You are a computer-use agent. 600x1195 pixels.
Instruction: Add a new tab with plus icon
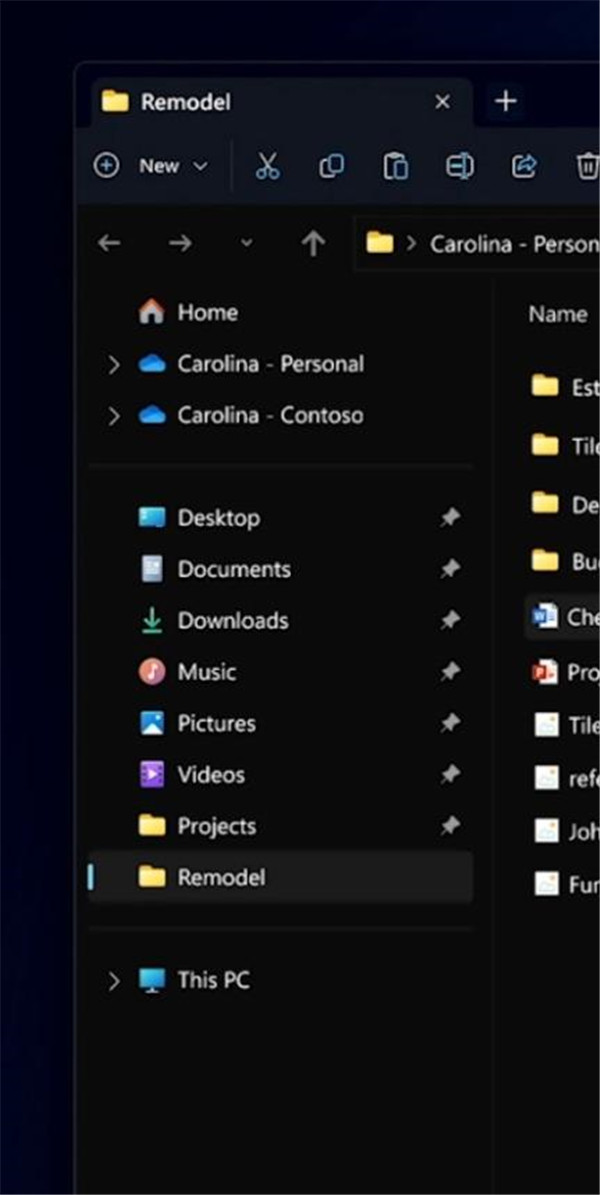tap(506, 101)
